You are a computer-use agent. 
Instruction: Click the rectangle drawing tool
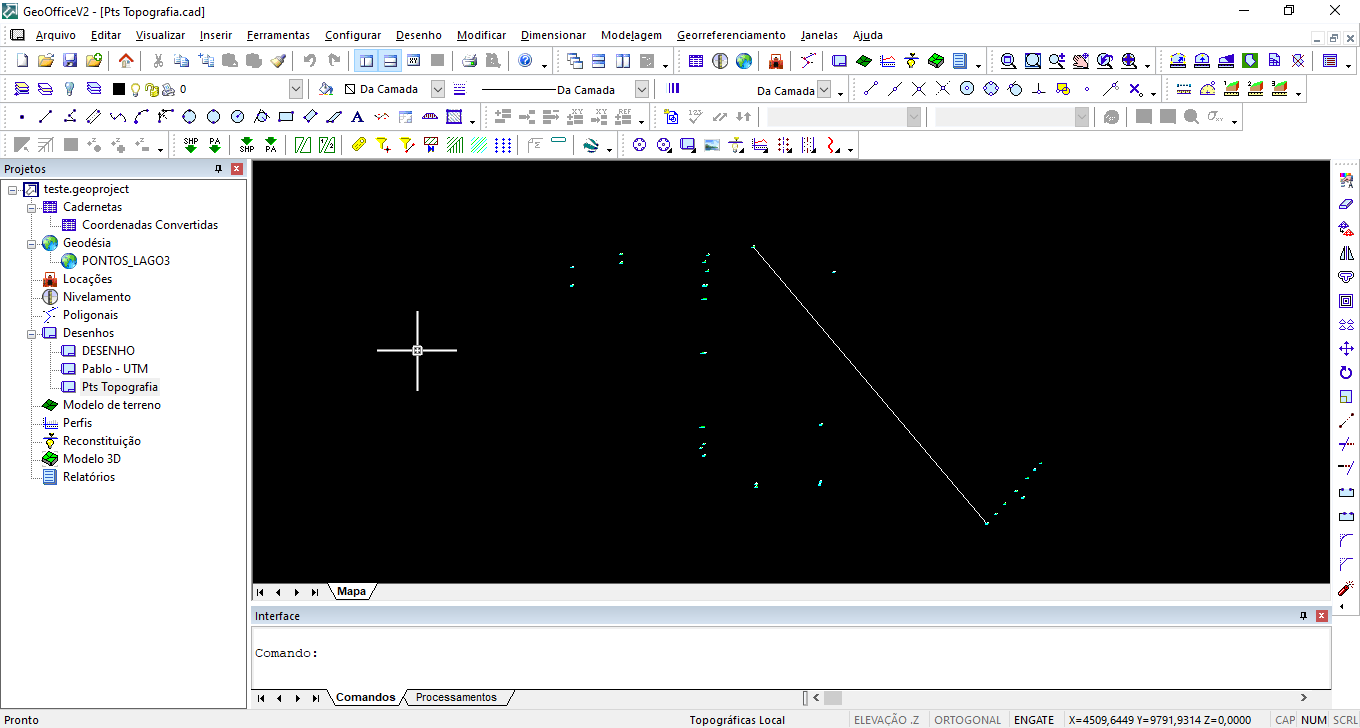click(285, 117)
